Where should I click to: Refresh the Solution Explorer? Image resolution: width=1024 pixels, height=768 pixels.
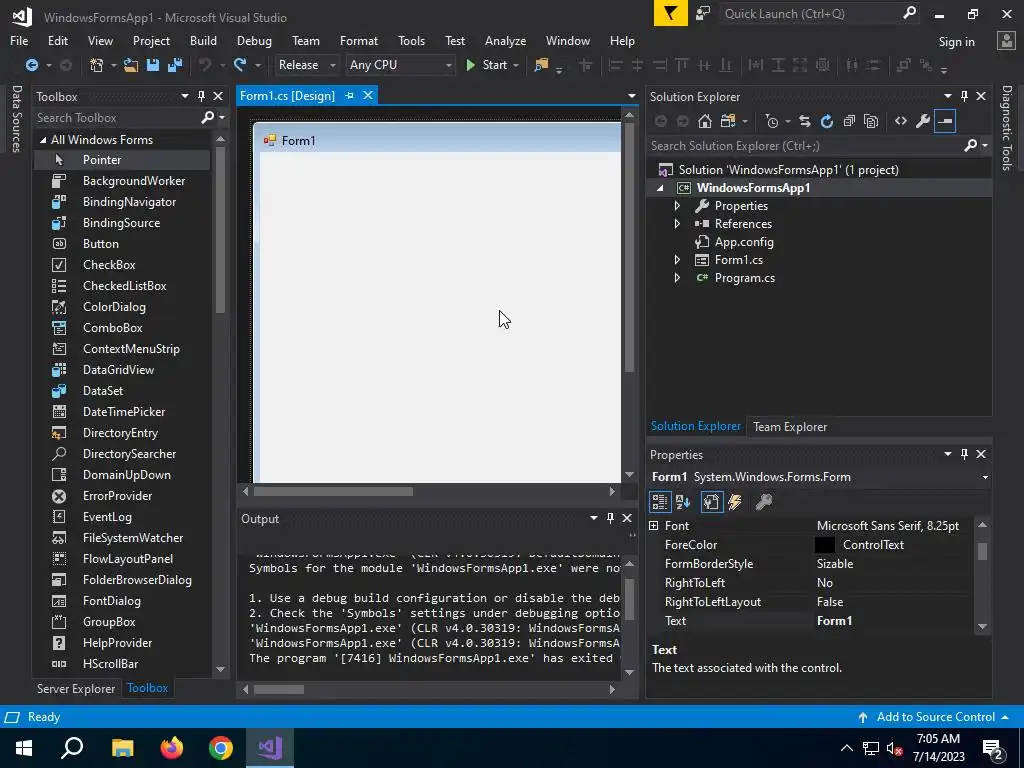coord(827,121)
